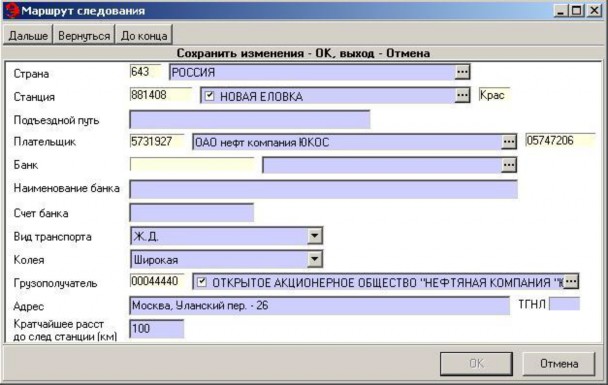Click the Крас railway field
This screenshot has height=385, width=608.
pos(494,95)
